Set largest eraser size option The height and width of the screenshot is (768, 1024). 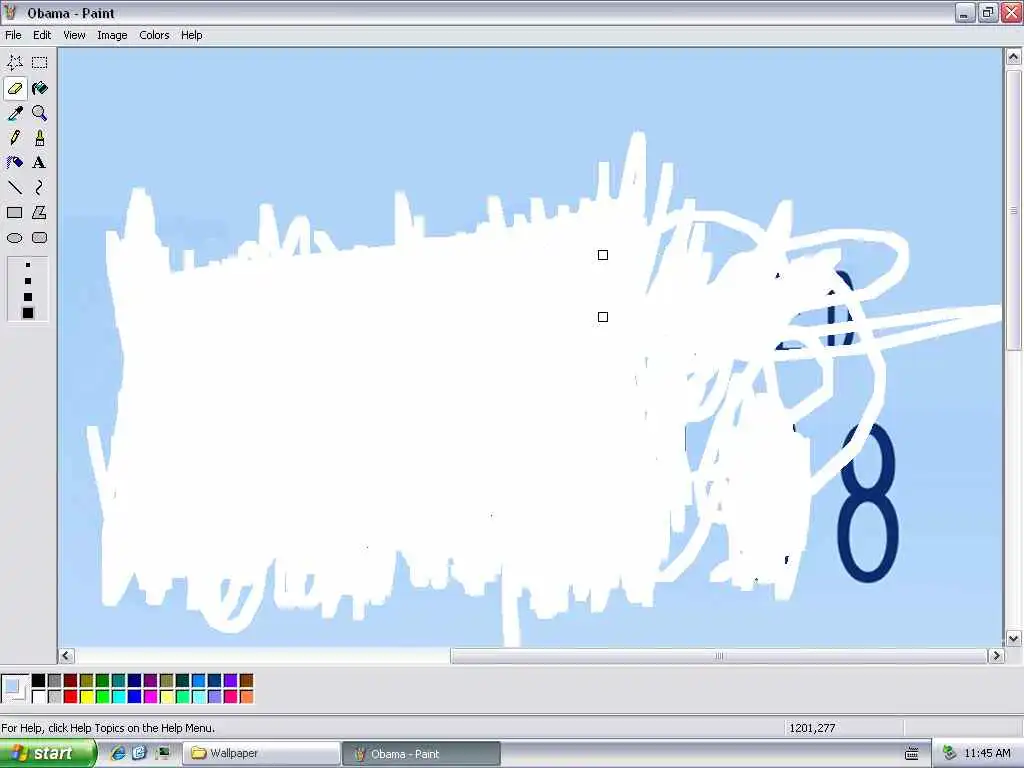pyautogui.click(x=27, y=313)
